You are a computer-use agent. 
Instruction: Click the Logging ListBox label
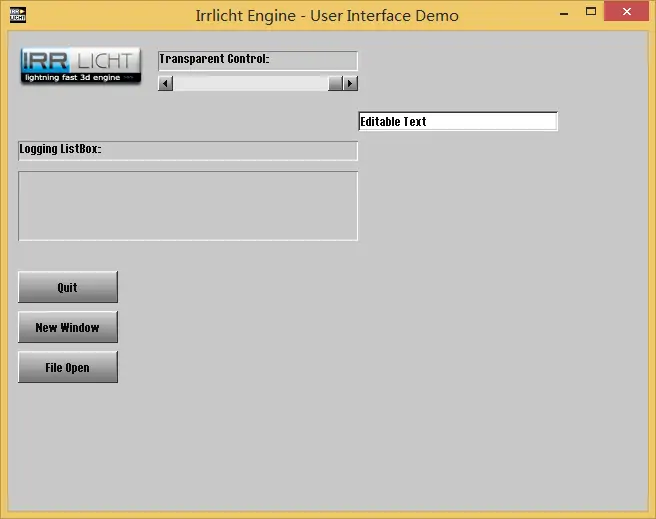61,150
